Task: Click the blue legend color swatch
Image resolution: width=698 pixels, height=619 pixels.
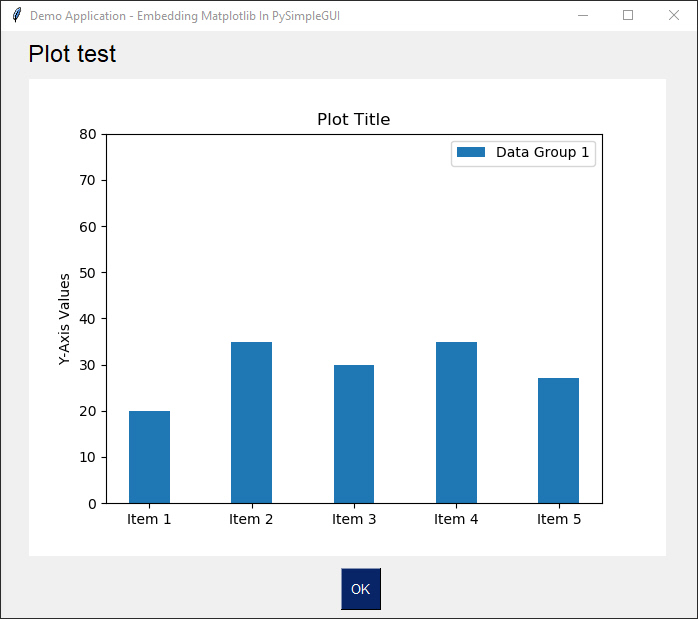Action: point(471,152)
